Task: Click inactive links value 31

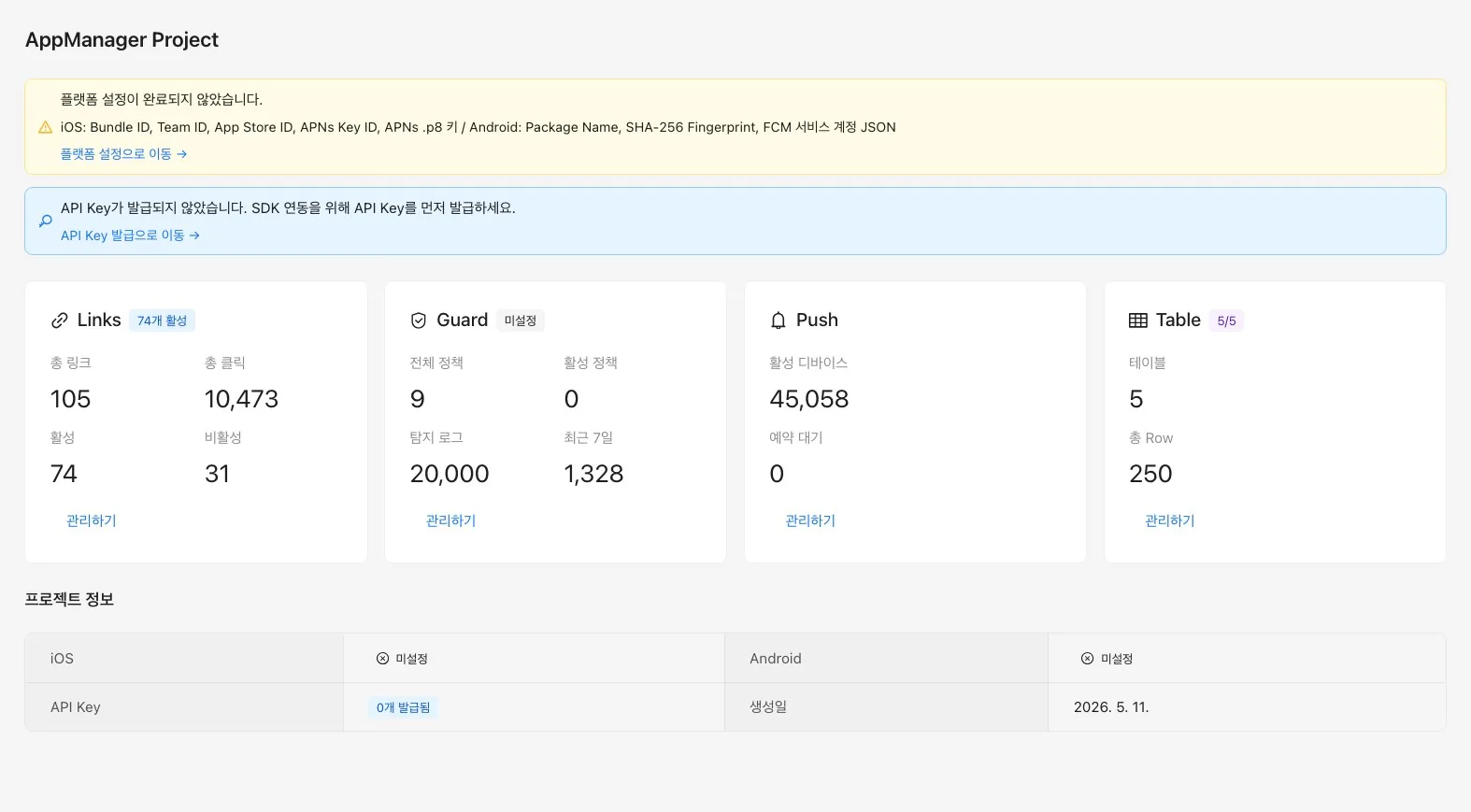Action: (x=217, y=475)
